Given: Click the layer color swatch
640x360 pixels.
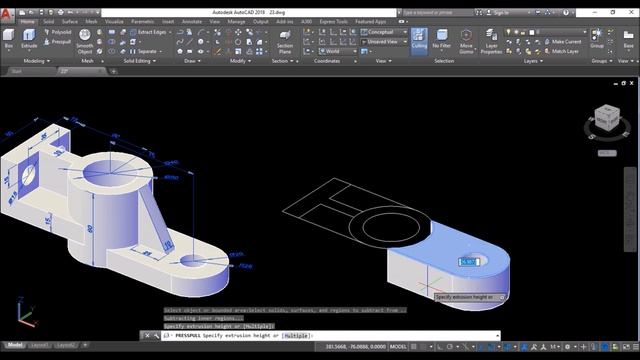Looking at the screenshot, I should (x=531, y=32).
